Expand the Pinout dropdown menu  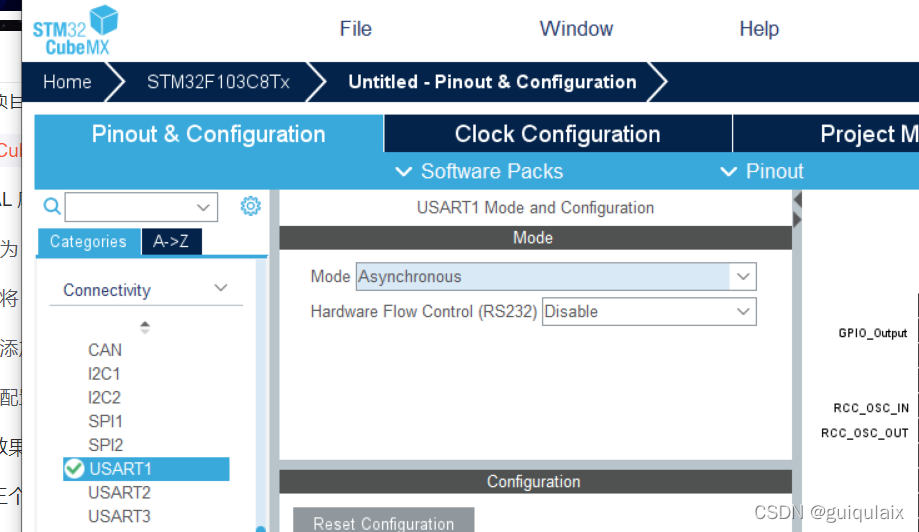pos(761,171)
